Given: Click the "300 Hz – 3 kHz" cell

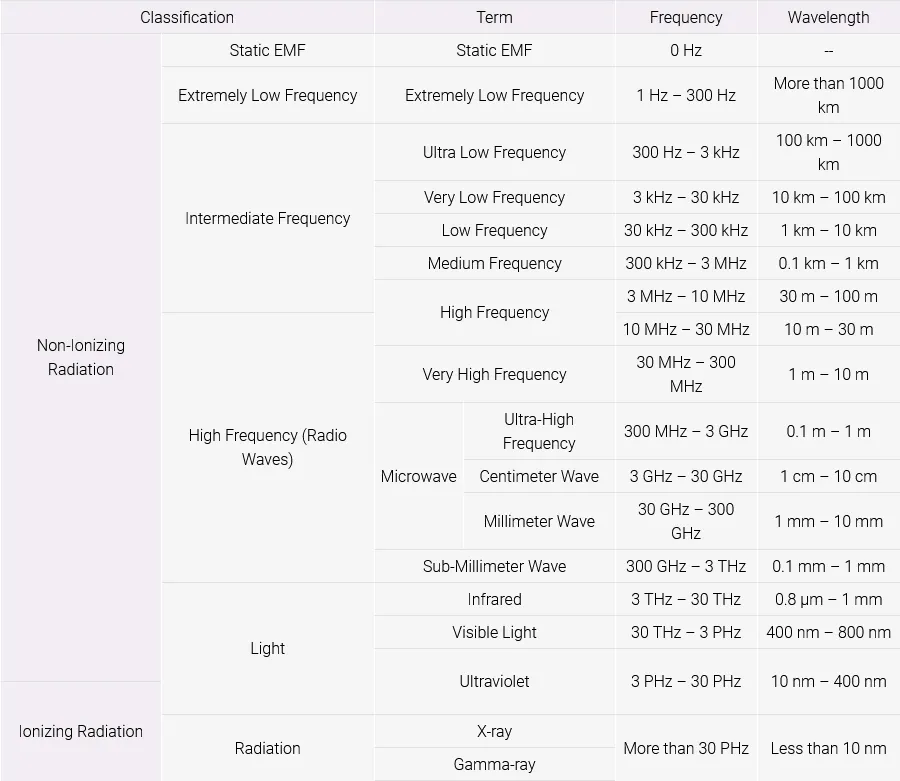Looking at the screenshot, I should [x=686, y=153].
